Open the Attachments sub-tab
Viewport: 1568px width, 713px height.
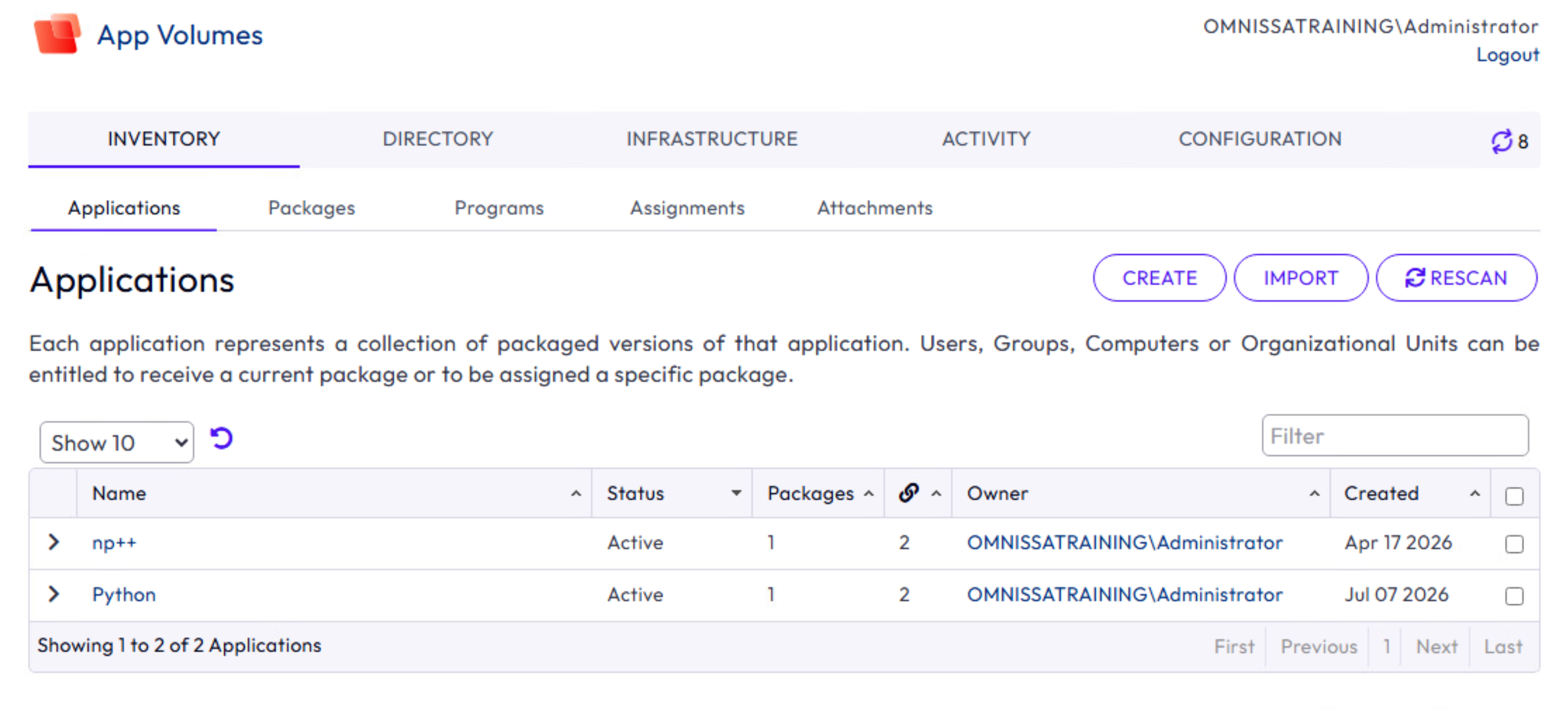point(874,208)
